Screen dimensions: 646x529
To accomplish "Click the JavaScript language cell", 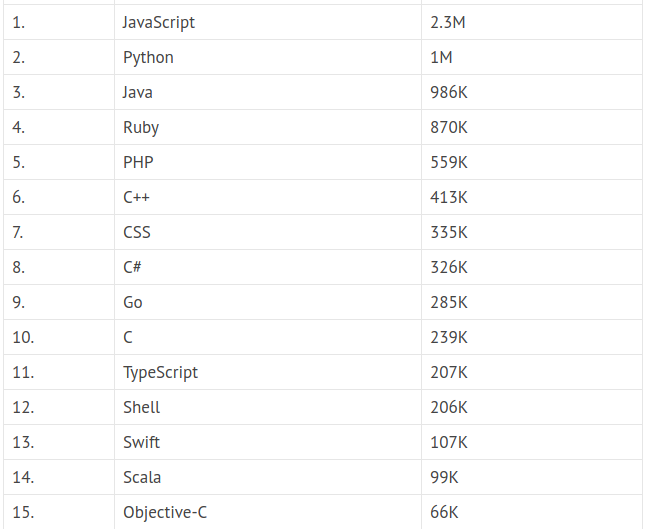I will pos(159,22).
